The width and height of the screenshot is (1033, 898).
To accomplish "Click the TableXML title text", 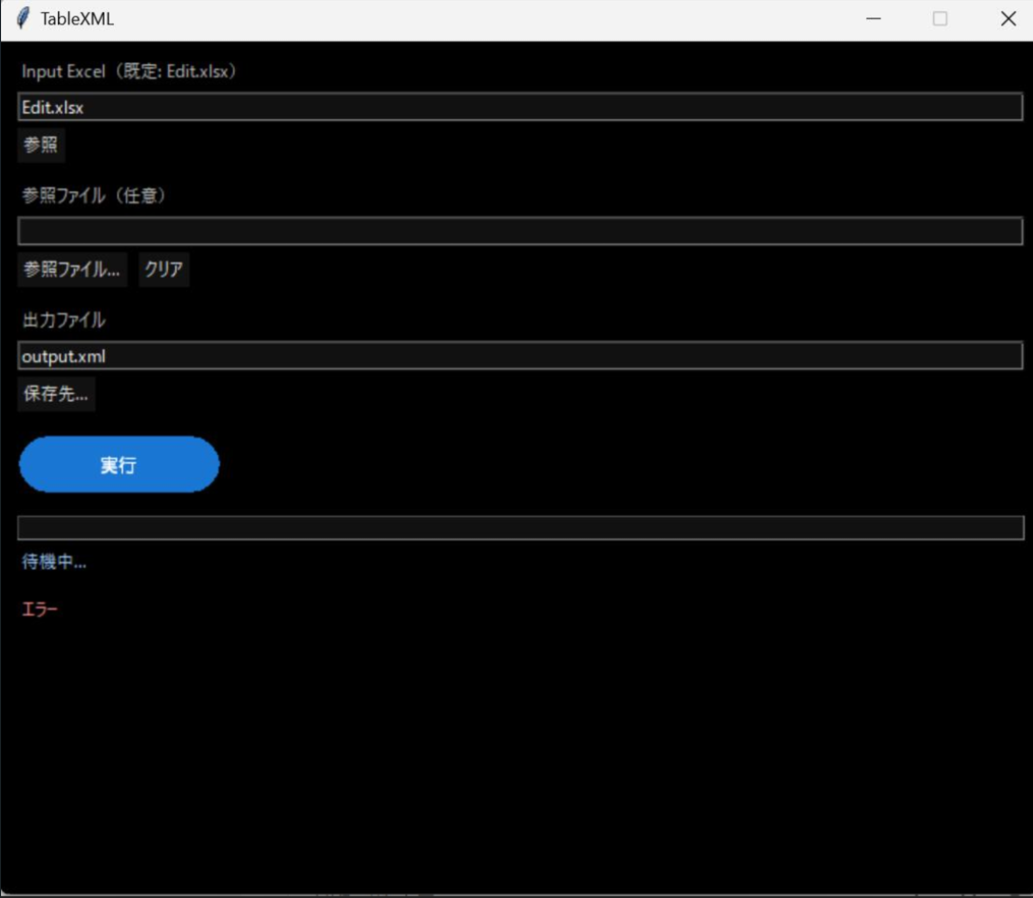I will click(77, 19).
